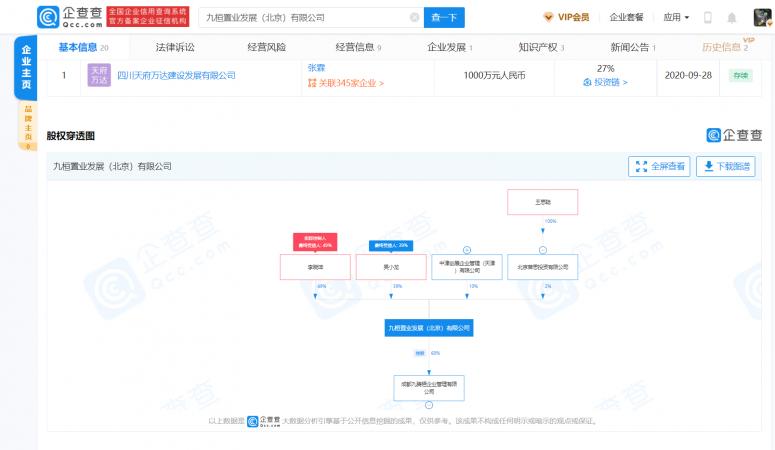
Task: Click the mobile phone icon in header
Action: pyautogui.click(x=707, y=18)
